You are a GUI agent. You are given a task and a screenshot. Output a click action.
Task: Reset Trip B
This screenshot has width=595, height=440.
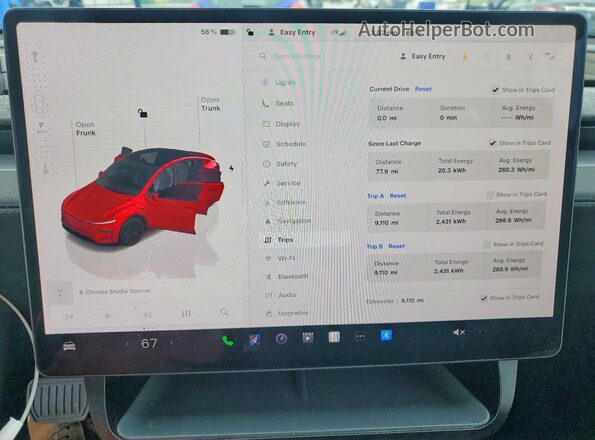coord(397,246)
